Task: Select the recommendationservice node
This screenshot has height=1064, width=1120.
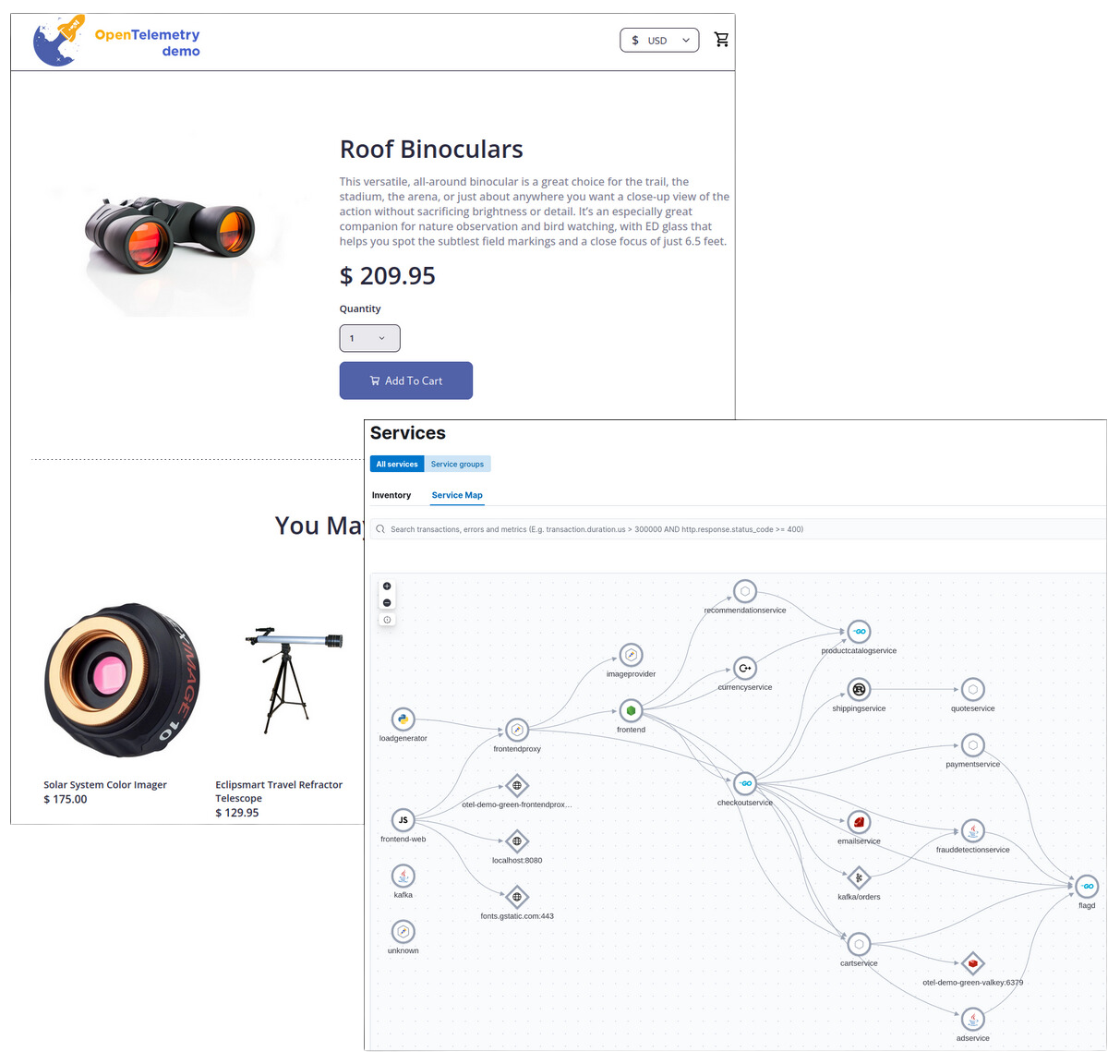Action: click(745, 591)
